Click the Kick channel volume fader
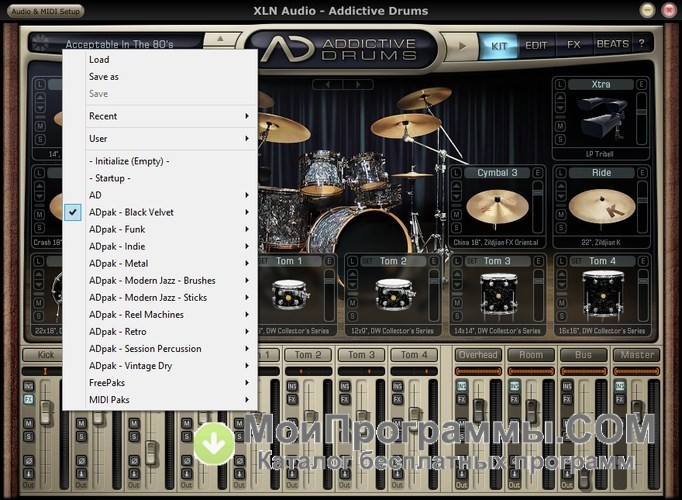The height and width of the screenshot is (500, 682). (46, 413)
